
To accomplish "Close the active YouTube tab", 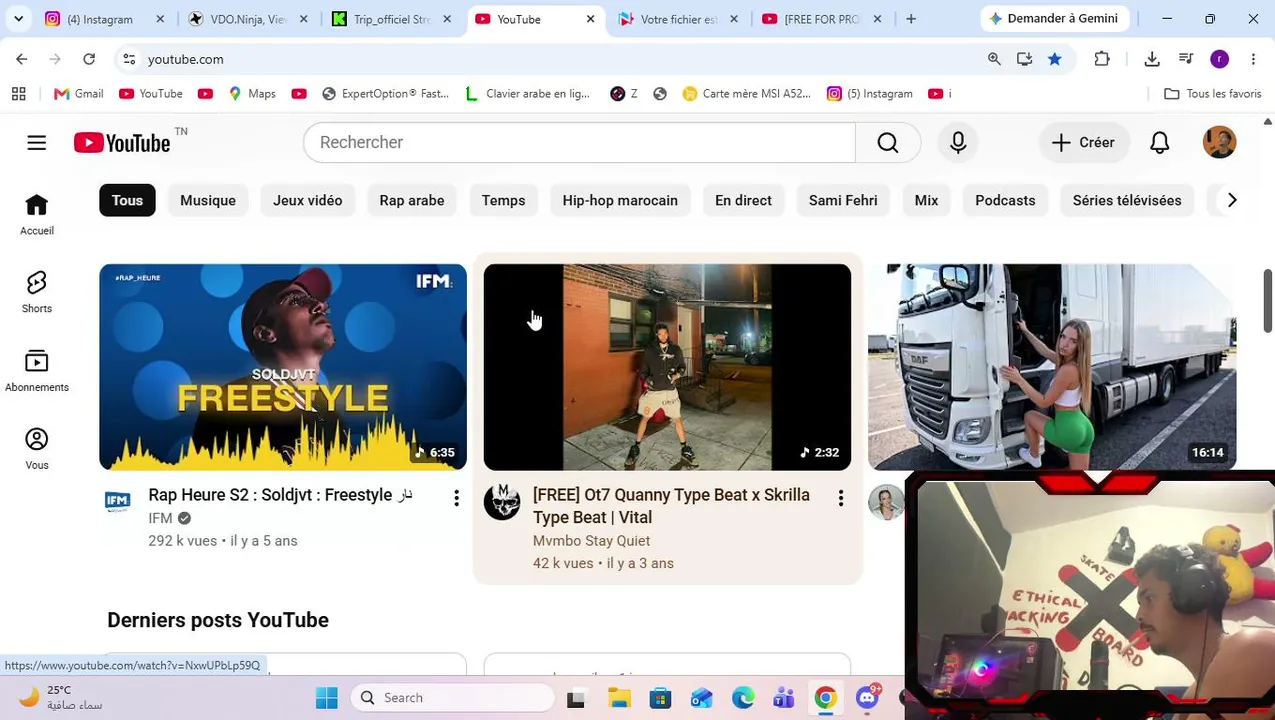I will click(x=590, y=19).
